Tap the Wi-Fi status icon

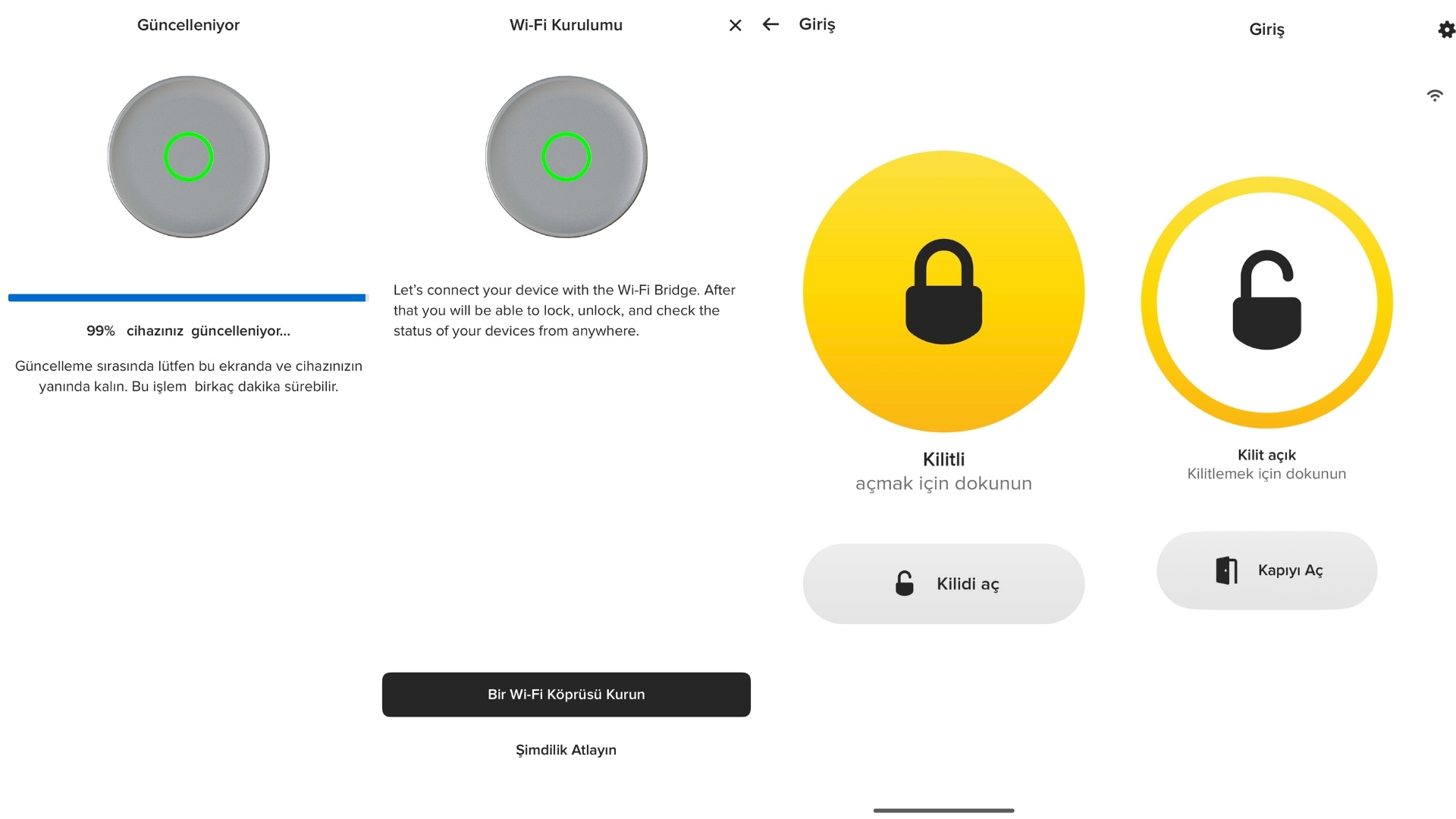point(1435,96)
